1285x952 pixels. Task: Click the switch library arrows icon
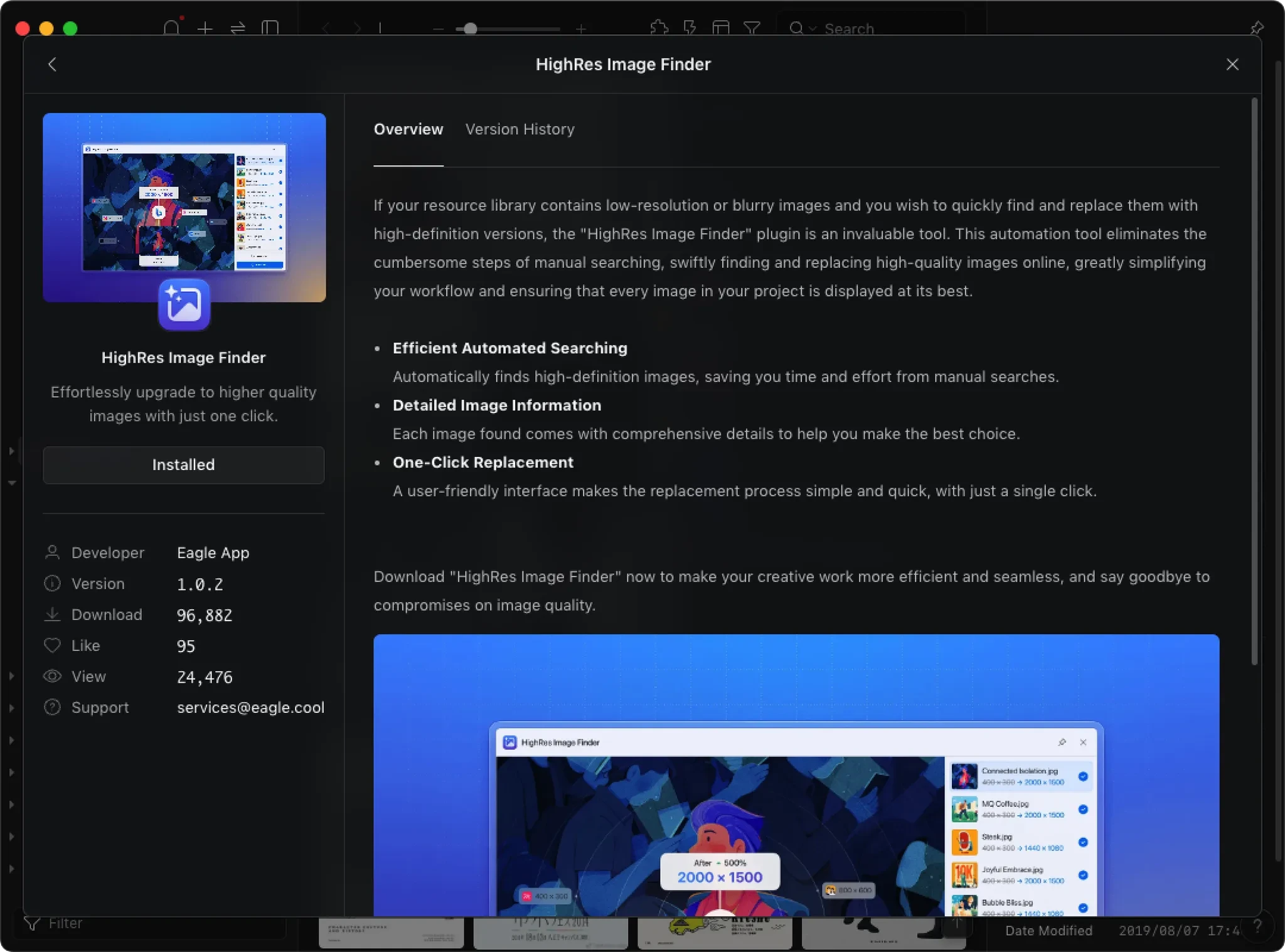tap(238, 28)
